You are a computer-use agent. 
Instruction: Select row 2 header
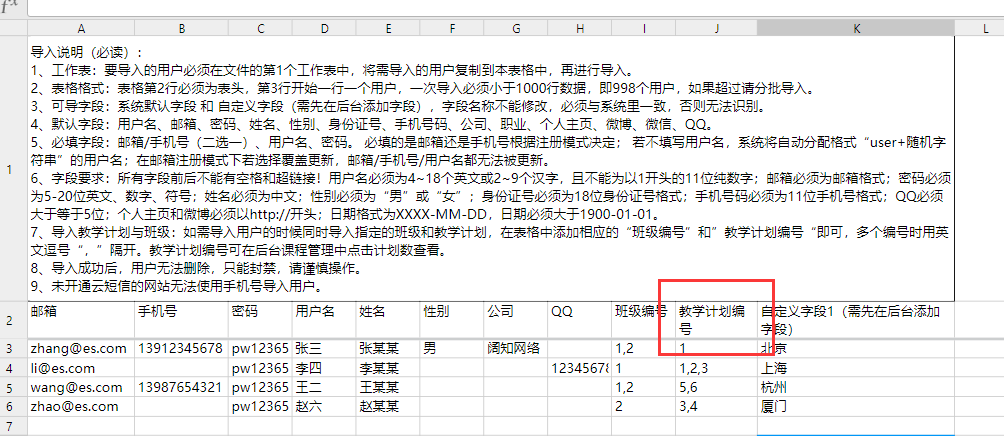[13, 319]
